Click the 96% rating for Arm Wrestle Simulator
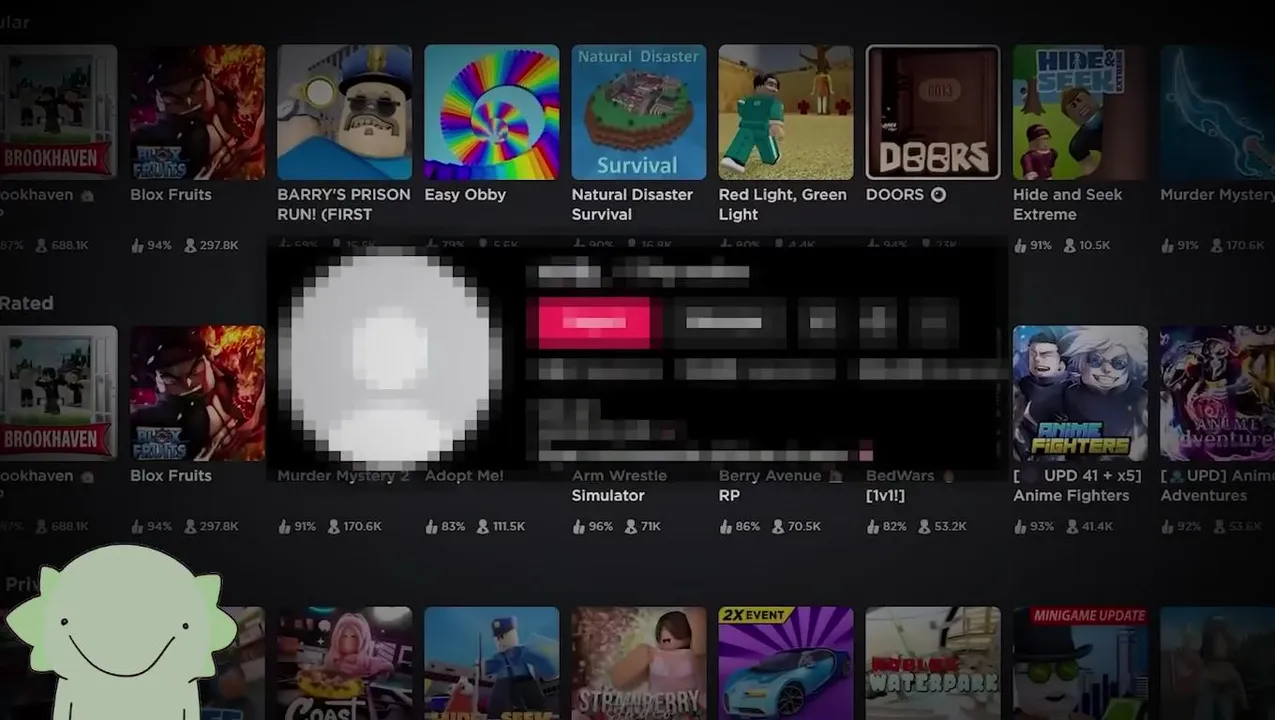Image resolution: width=1275 pixels, height=720 pixels. 601,526
